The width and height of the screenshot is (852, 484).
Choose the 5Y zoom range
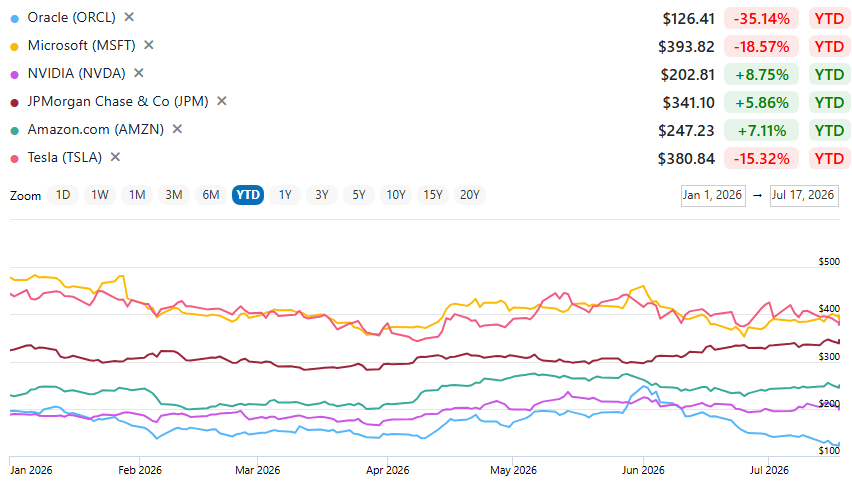click(x=359, y=195)
